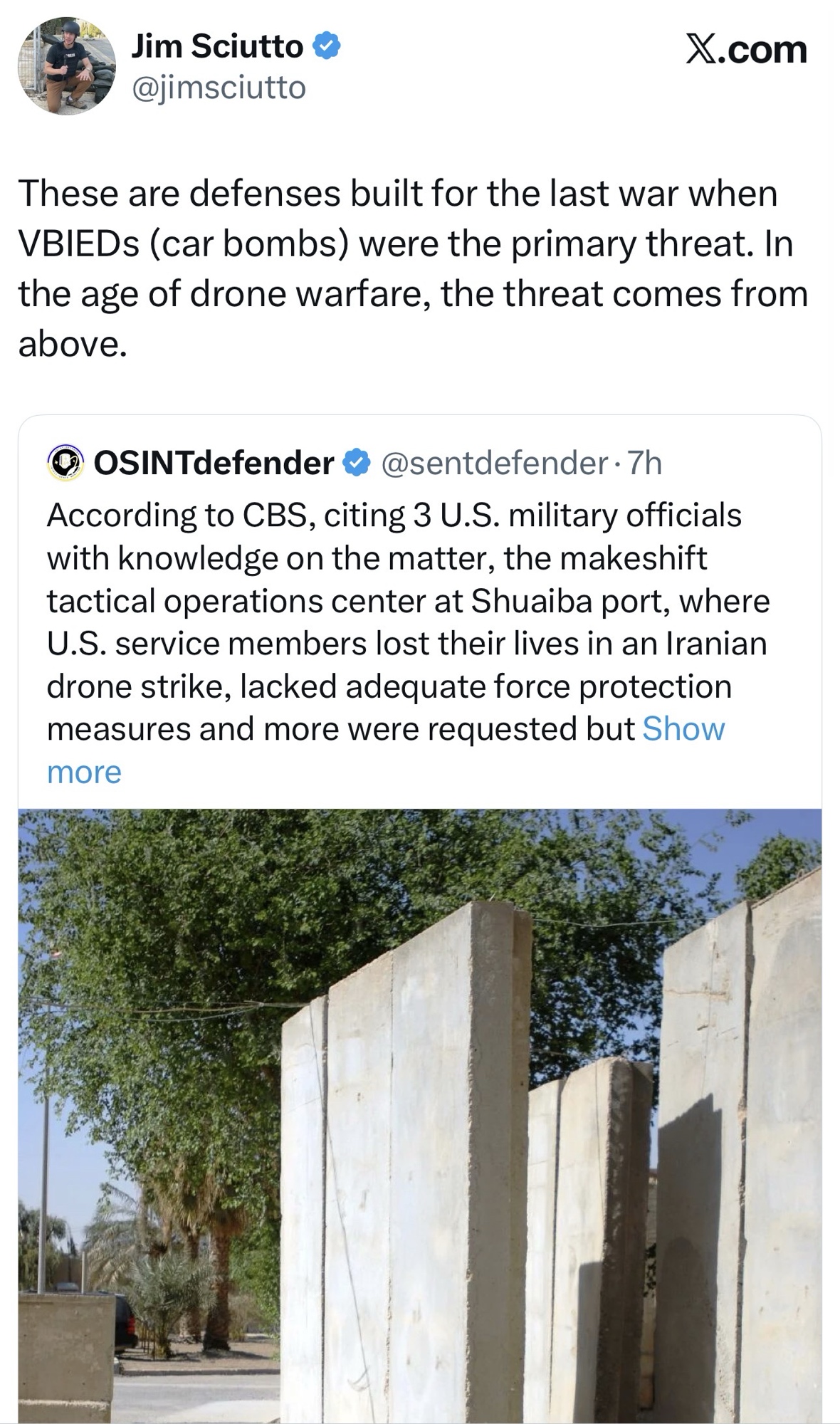Click the word VBIEDs in the tweet
Image resolution: width=840 pixels, height=1424 pixels.
78,244
